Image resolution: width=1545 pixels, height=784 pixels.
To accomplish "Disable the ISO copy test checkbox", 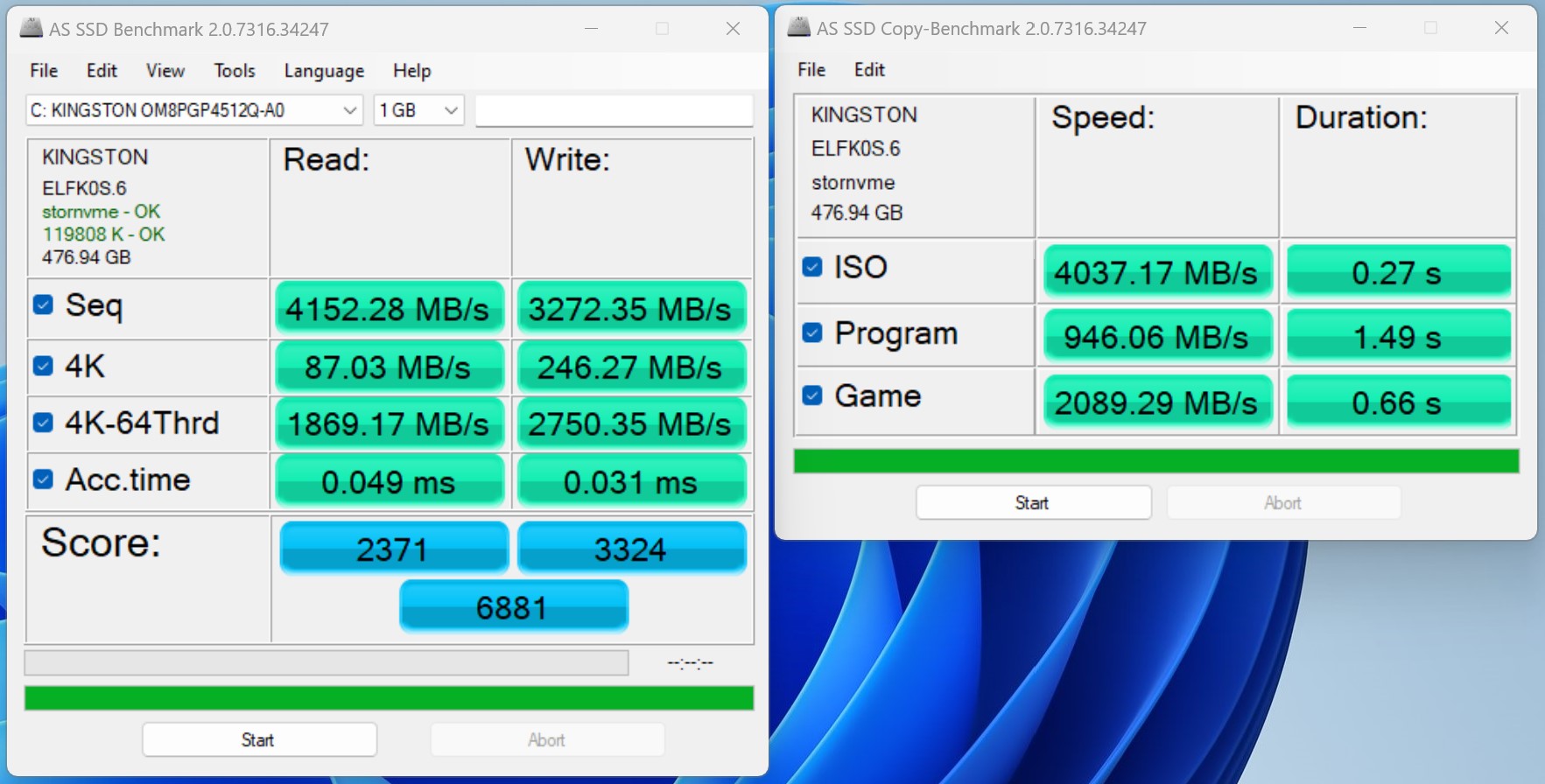I will tap(812, 267).
